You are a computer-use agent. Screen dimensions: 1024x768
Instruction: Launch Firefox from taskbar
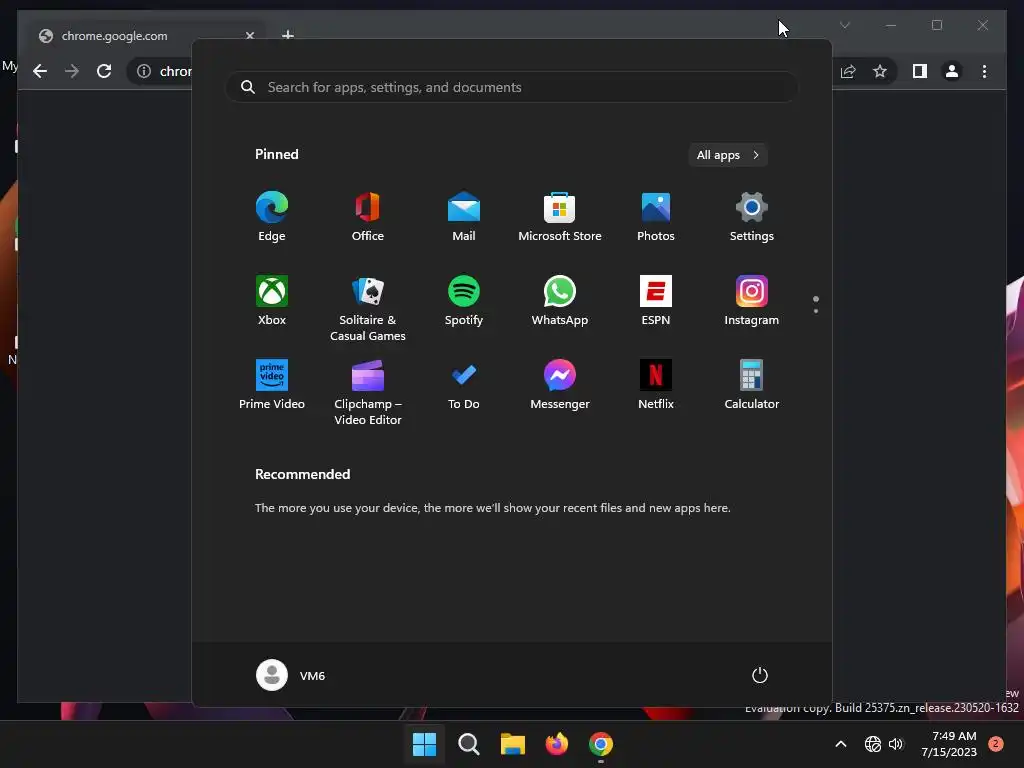click(x=556, y=744)
